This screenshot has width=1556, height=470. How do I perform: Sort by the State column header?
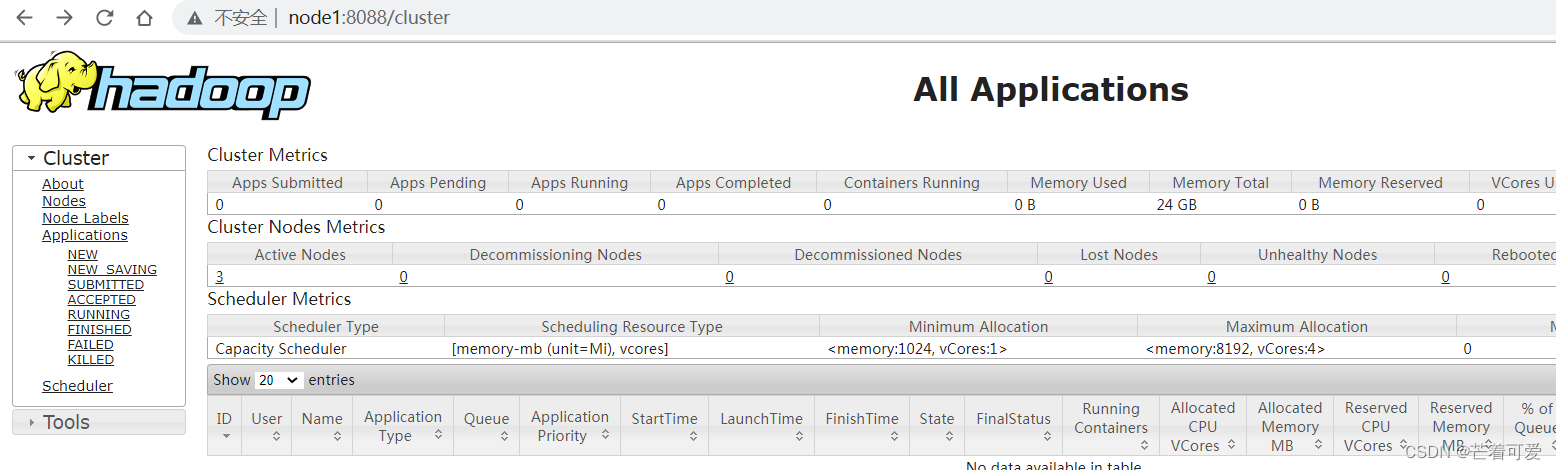[937, 418]
